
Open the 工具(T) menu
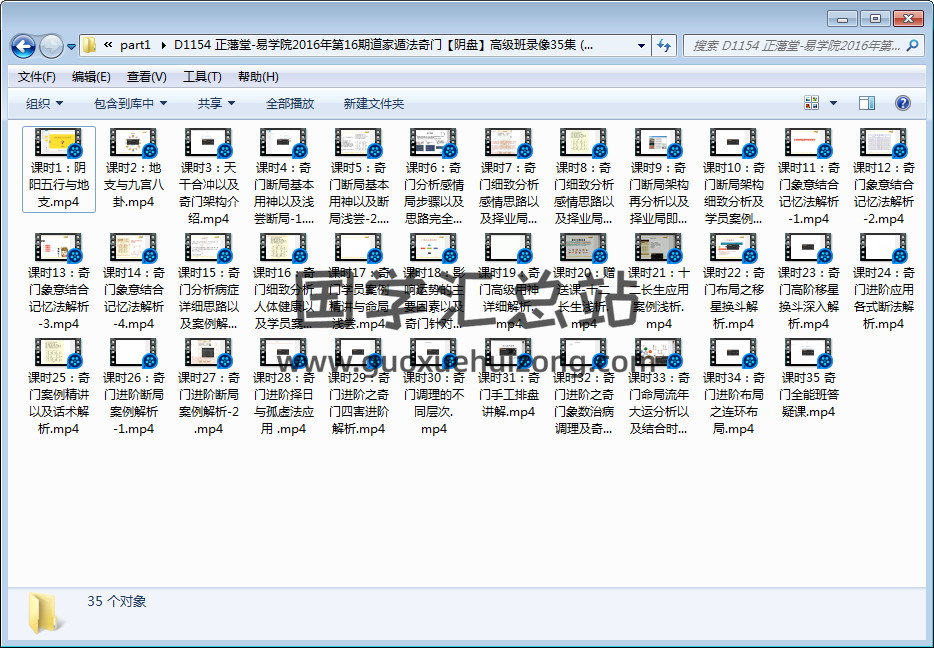click(x=201, y=77)
